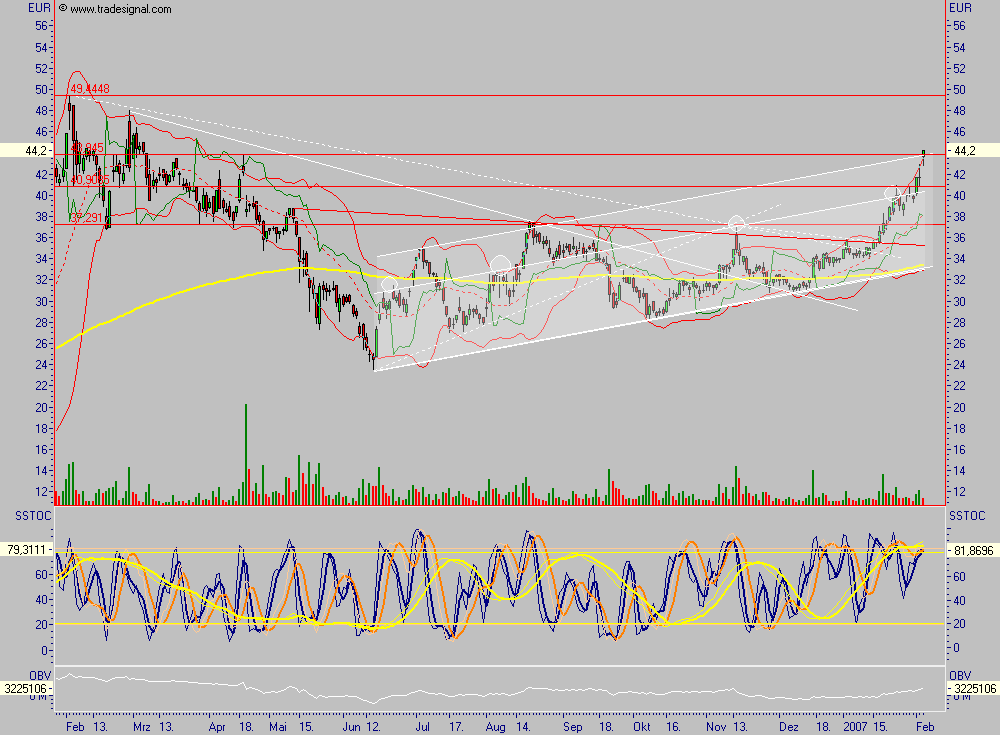
Task: Click the 60 tick on right SSTOC axis
Action: [x=959, y=576]
